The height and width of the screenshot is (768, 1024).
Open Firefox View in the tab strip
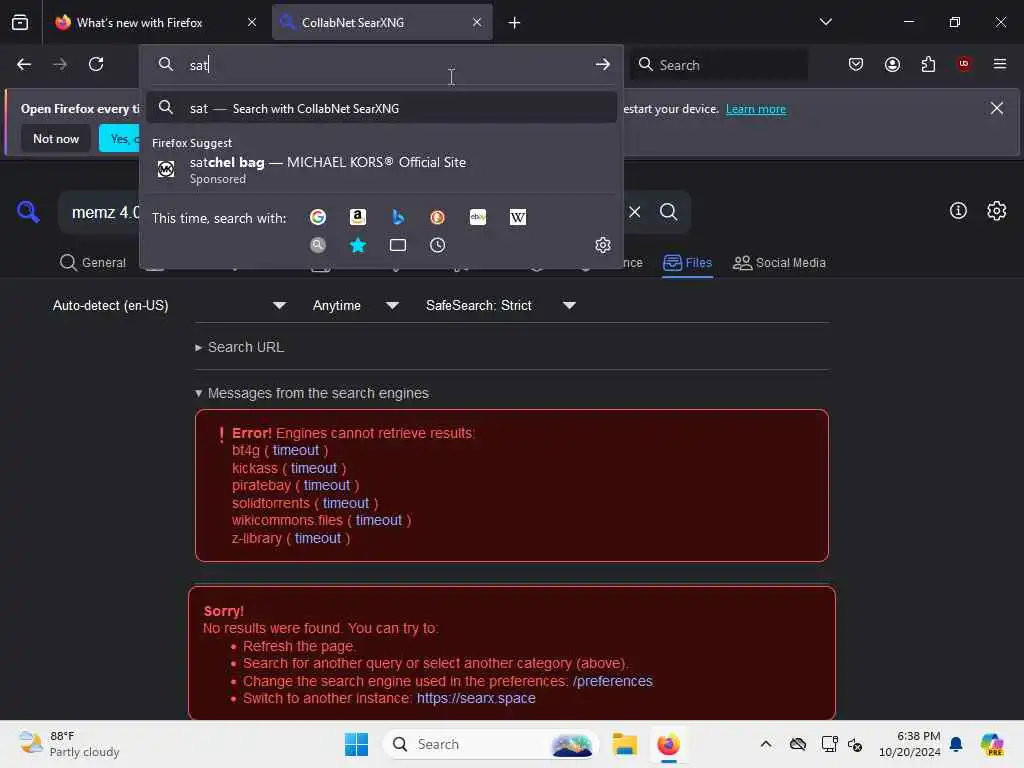[20, 22]
